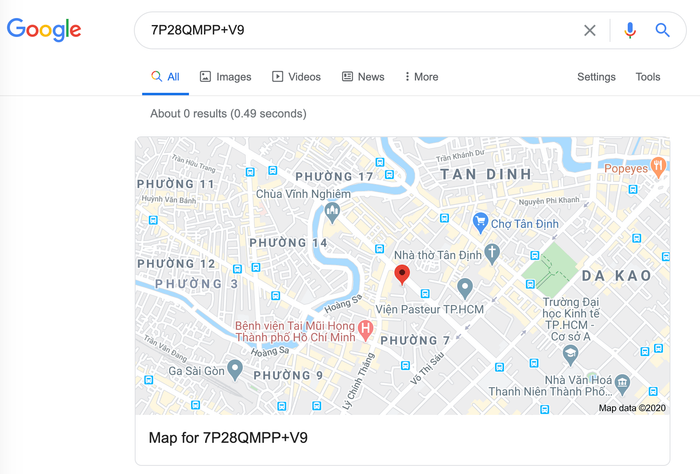Screen dimensions: 700x474
Task: Click the Bệnh viện Tai Mũi Họng hospital marker
Action: tap(366, 331)
